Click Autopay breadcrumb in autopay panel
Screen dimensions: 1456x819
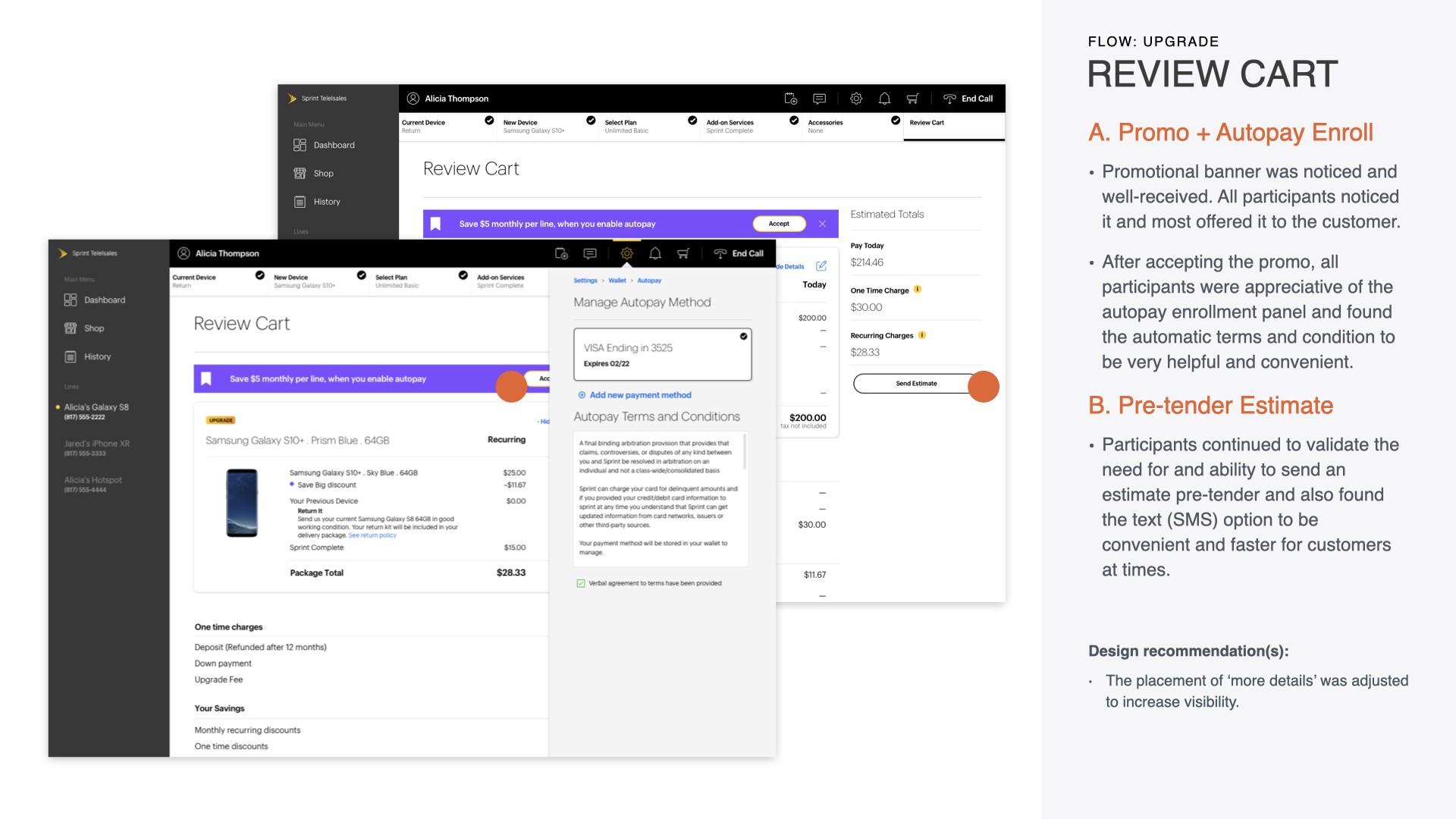point(649,281)
